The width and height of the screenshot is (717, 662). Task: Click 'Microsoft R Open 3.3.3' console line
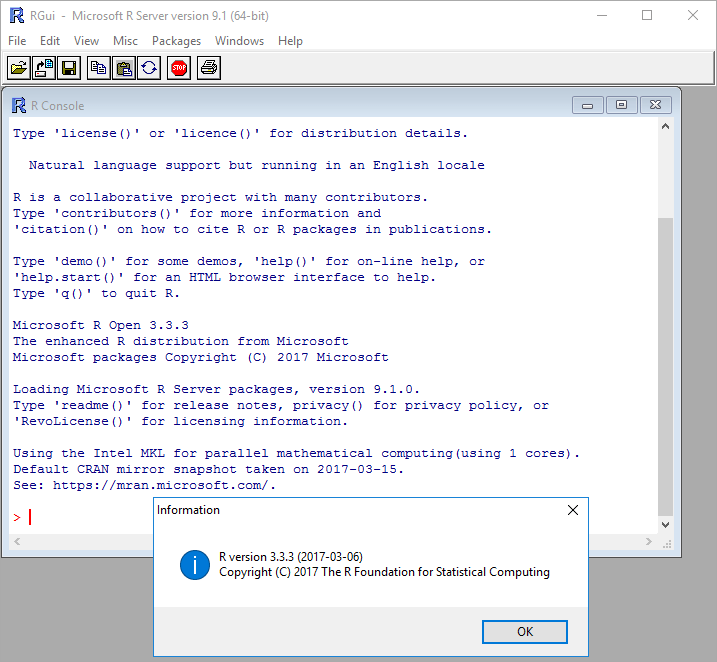[101, 326]
